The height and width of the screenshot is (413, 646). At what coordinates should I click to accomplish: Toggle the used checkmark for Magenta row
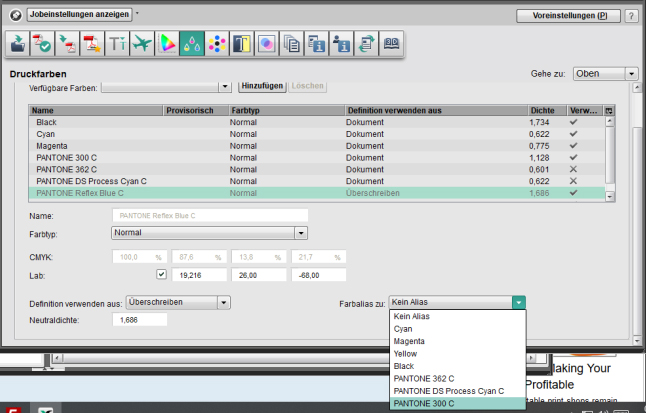click(x=573, y=145)
